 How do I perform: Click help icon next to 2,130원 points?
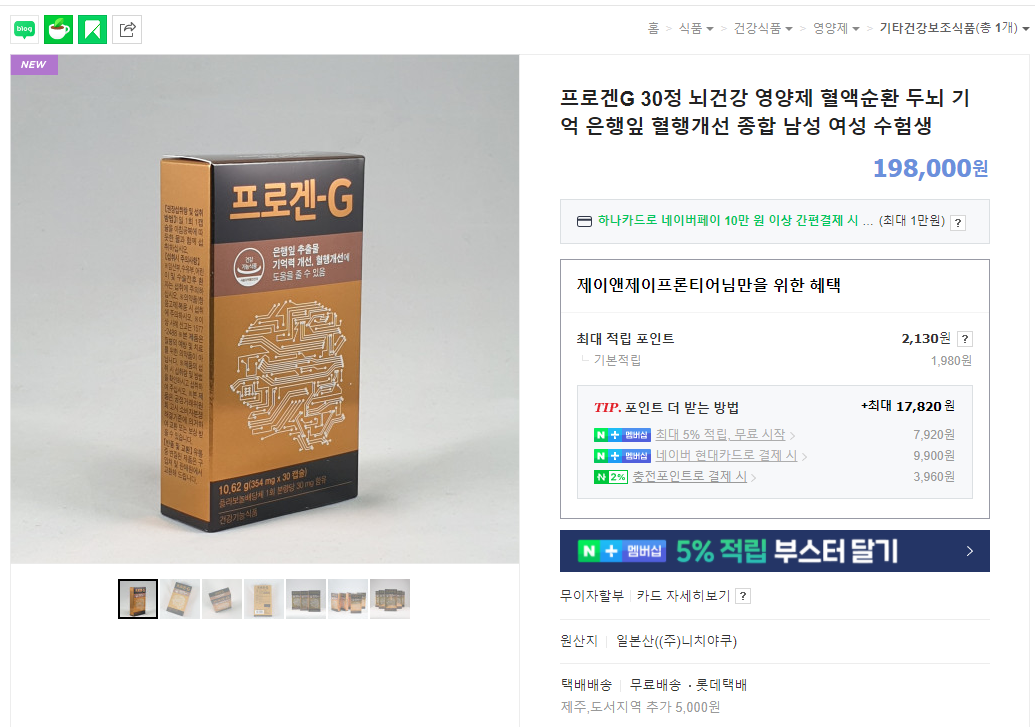[x=964, y=339]
